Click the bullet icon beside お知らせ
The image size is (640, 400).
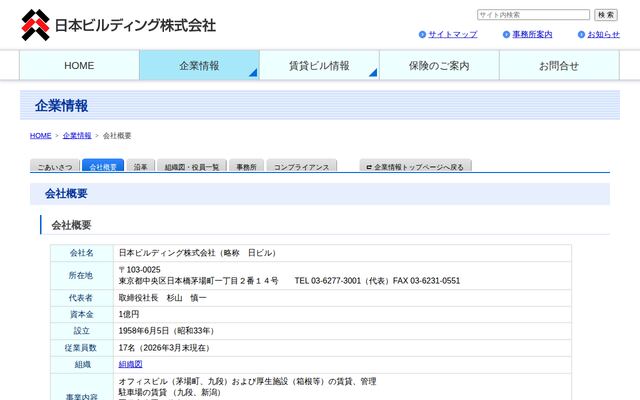pyautogui.click(x=581, y=35)
